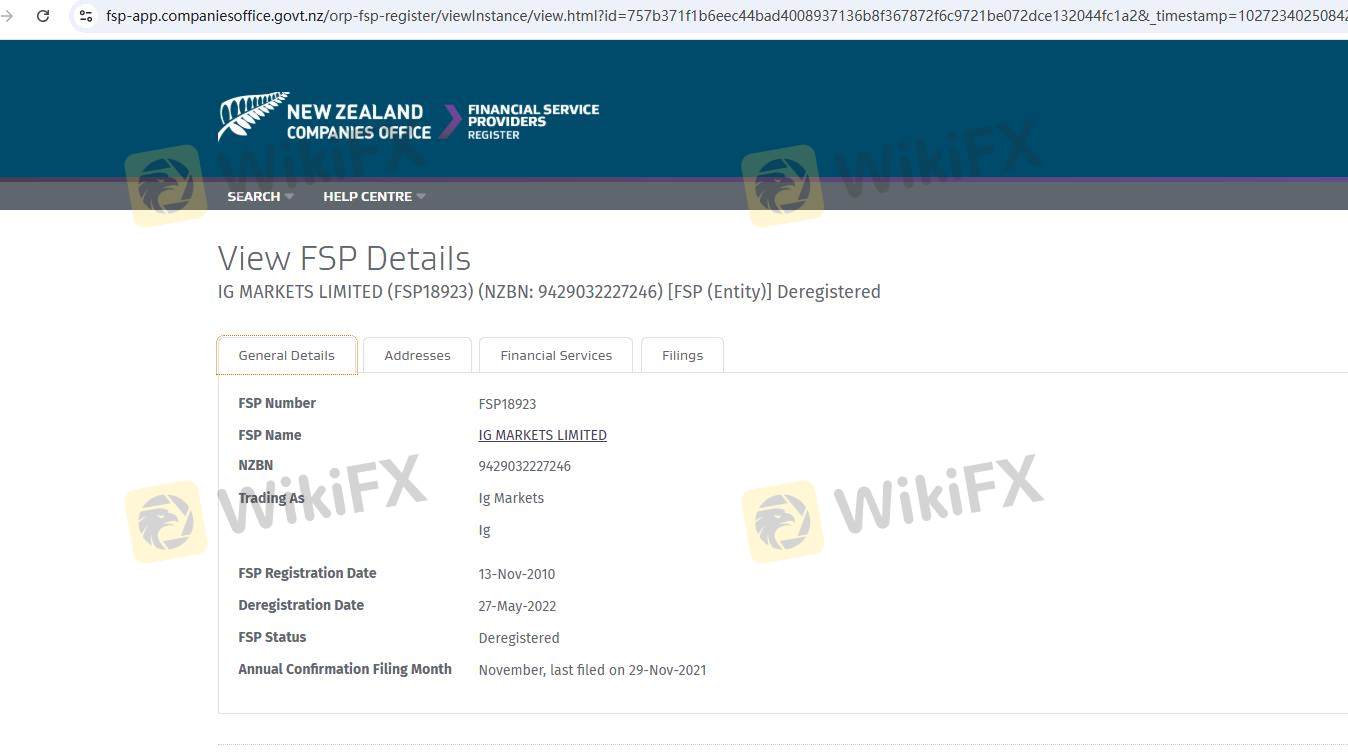Select the General Details tab
This screenshot has width=1348, height=752.
coord(286,355)
